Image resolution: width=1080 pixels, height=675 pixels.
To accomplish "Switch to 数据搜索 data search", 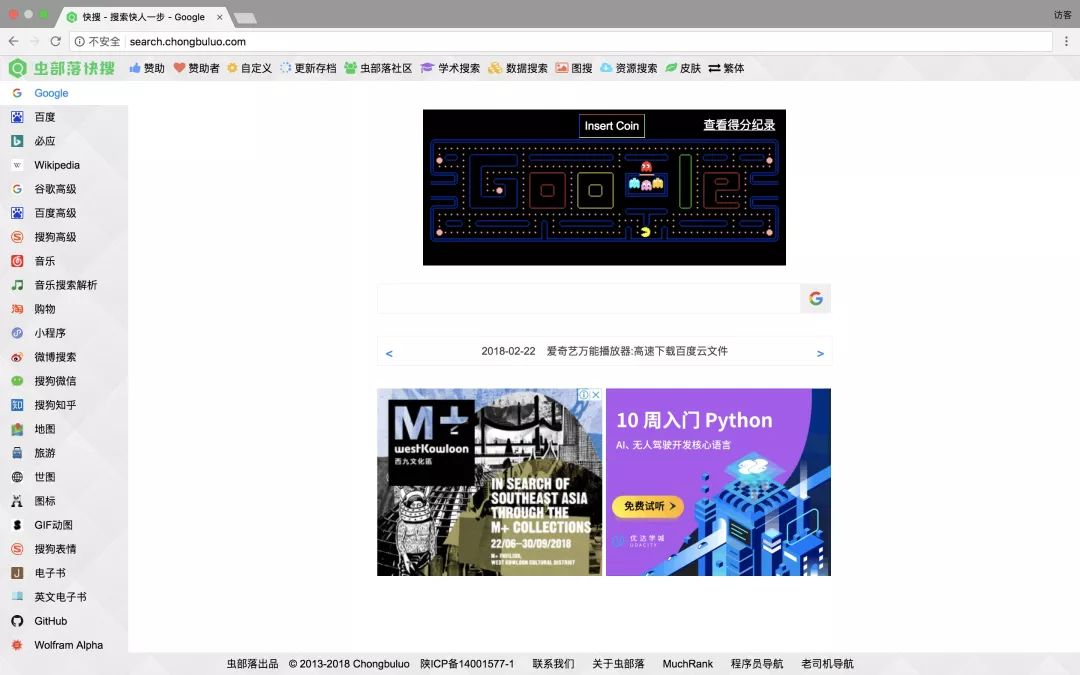I will pos(517,68).
